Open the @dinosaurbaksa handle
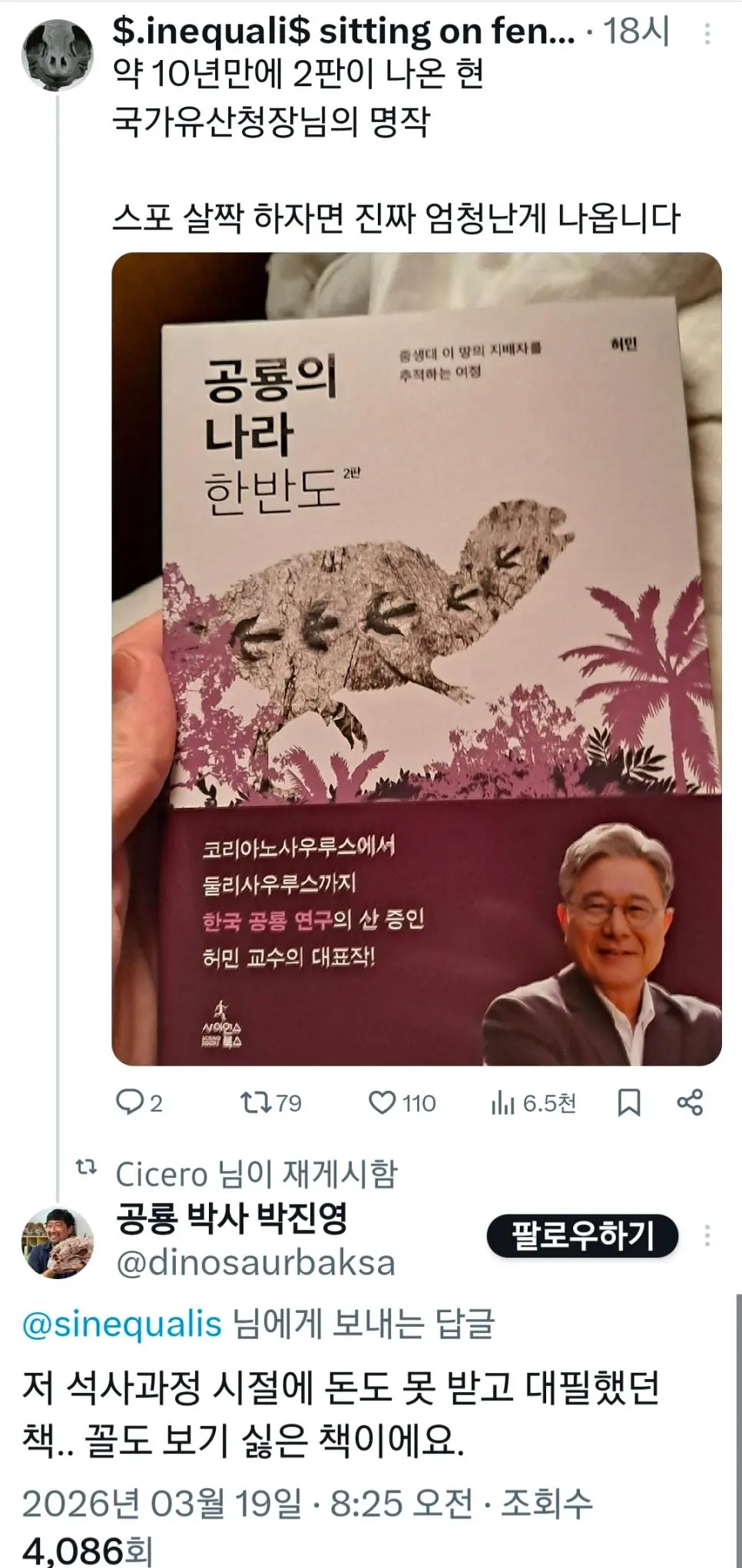 (255, 1263)
